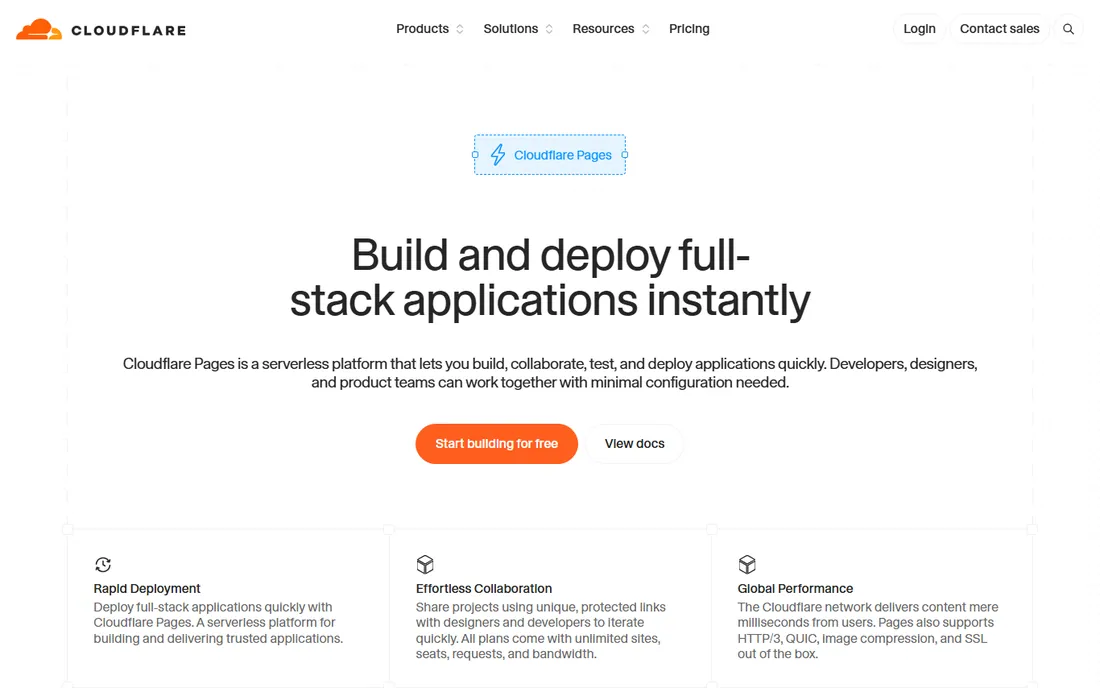Click the Global Performance cube icon
1100x688 pixels.
coord(747,565)
